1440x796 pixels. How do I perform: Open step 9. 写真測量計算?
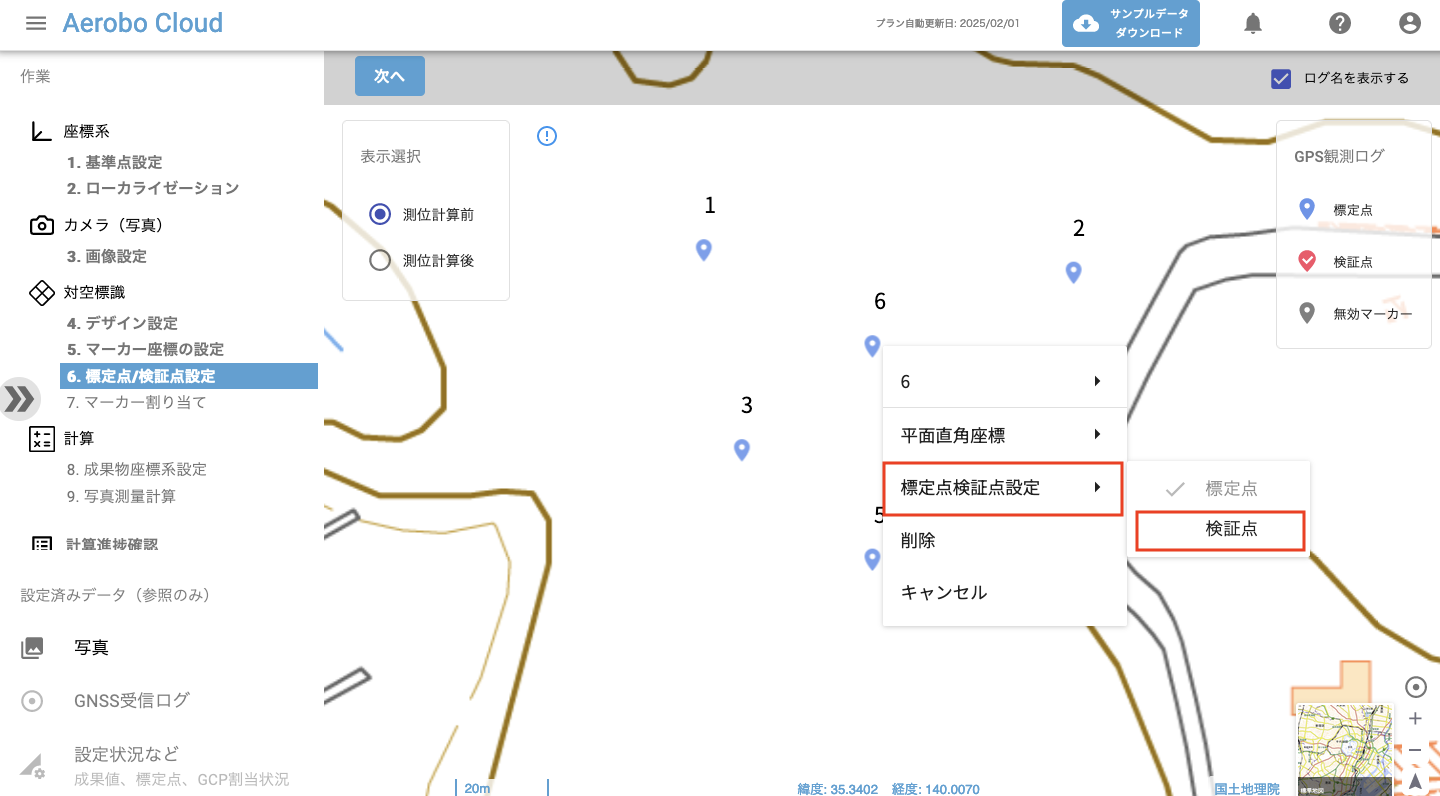click(x=121, y=496)
